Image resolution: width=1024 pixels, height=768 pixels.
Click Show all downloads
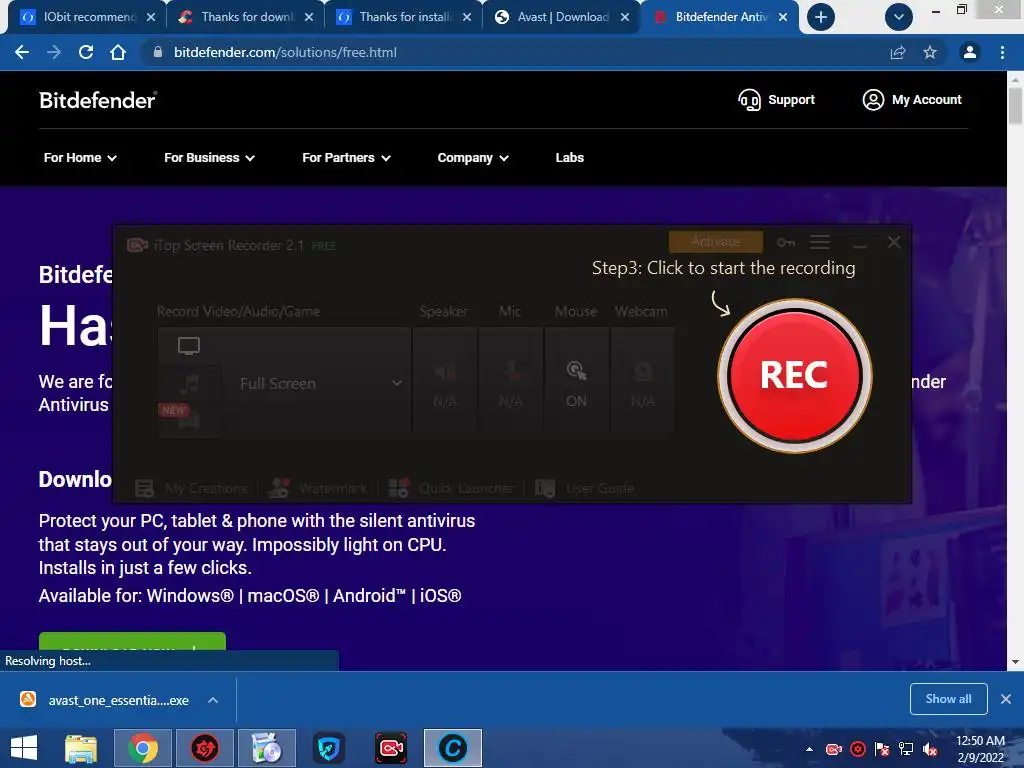(948, 699)
